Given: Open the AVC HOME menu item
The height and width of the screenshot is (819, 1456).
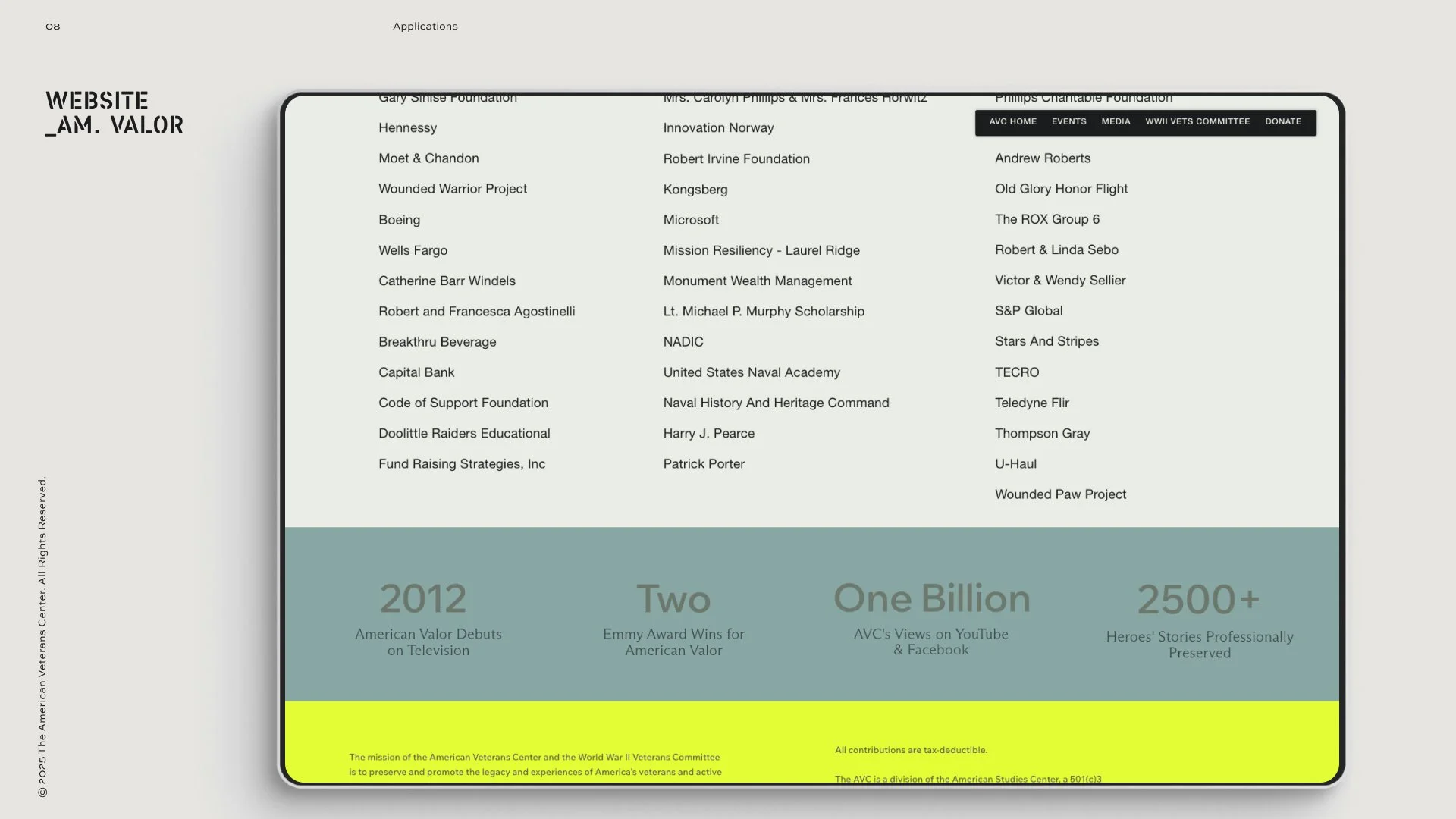Looking at the screenshot, I should (1012, 121).
